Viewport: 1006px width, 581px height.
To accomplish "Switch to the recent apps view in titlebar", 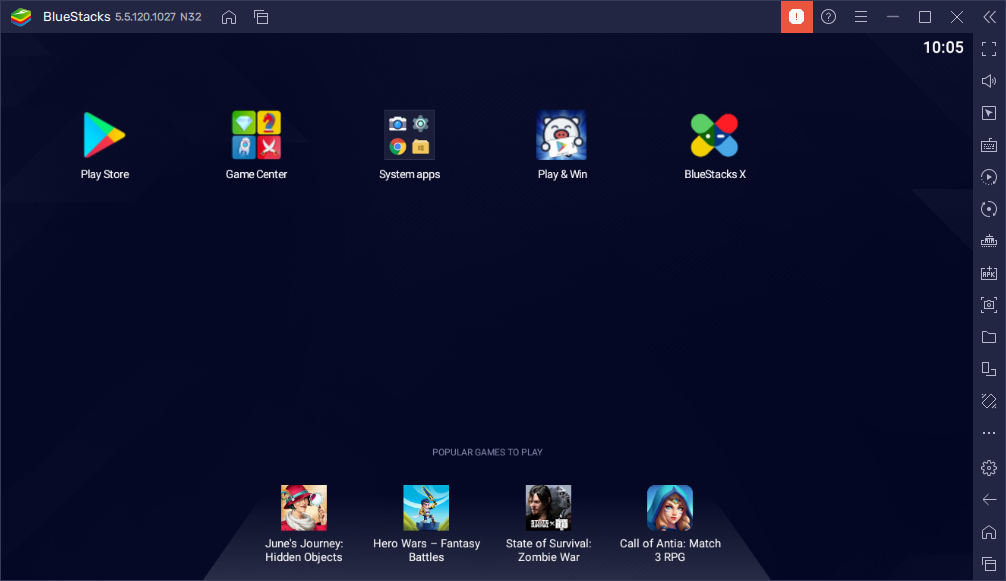I will (x=261, y=17).
